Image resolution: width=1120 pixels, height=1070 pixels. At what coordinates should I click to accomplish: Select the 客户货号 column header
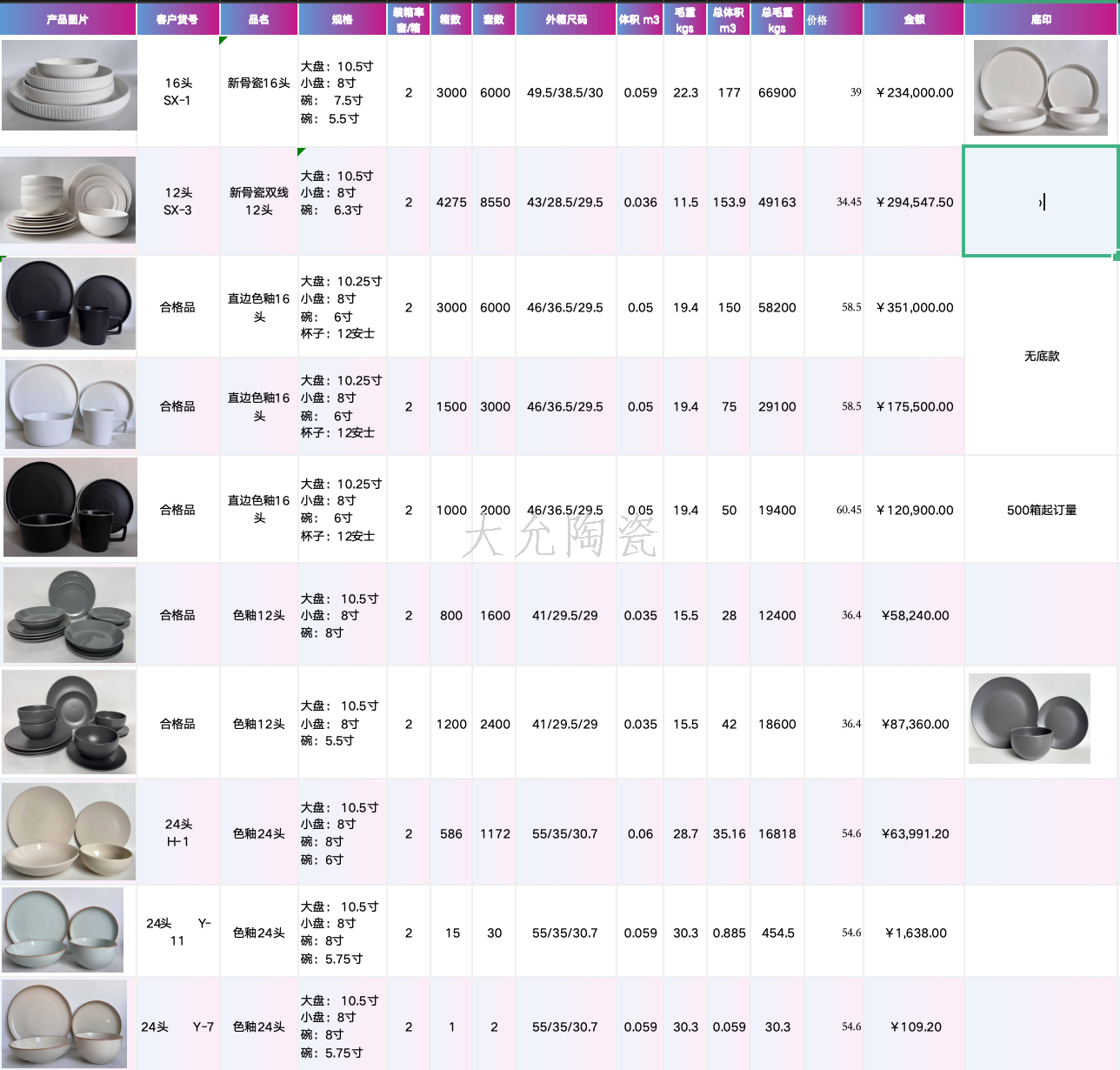point(177,19)
